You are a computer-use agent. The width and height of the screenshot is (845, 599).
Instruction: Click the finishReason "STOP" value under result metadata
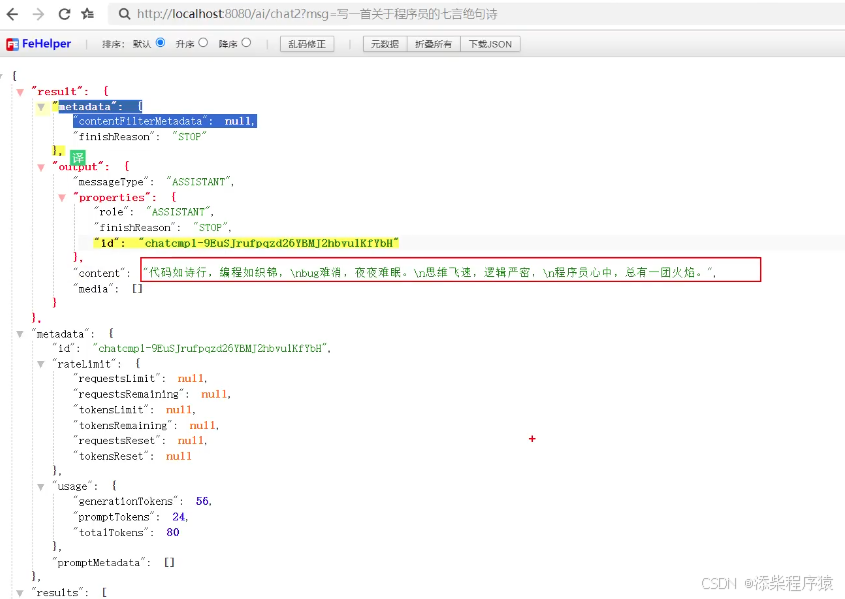point(189,137)
